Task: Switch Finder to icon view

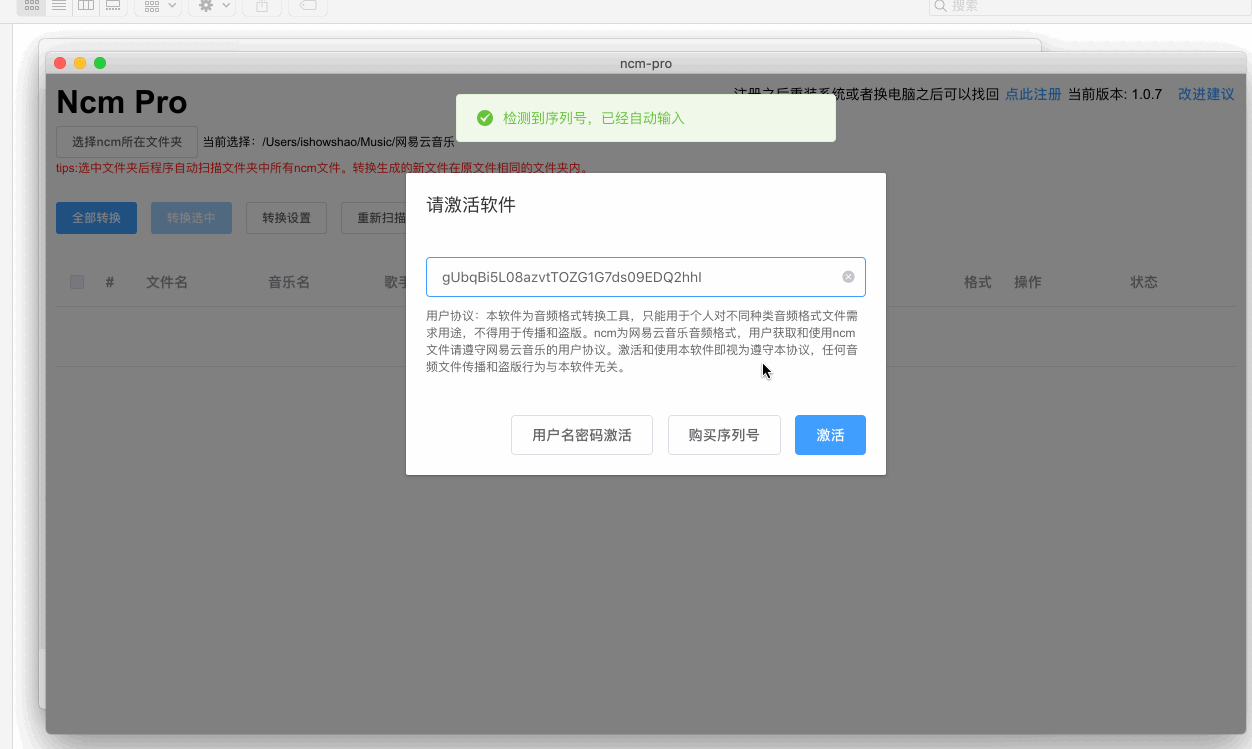Action: coord(31,6)
